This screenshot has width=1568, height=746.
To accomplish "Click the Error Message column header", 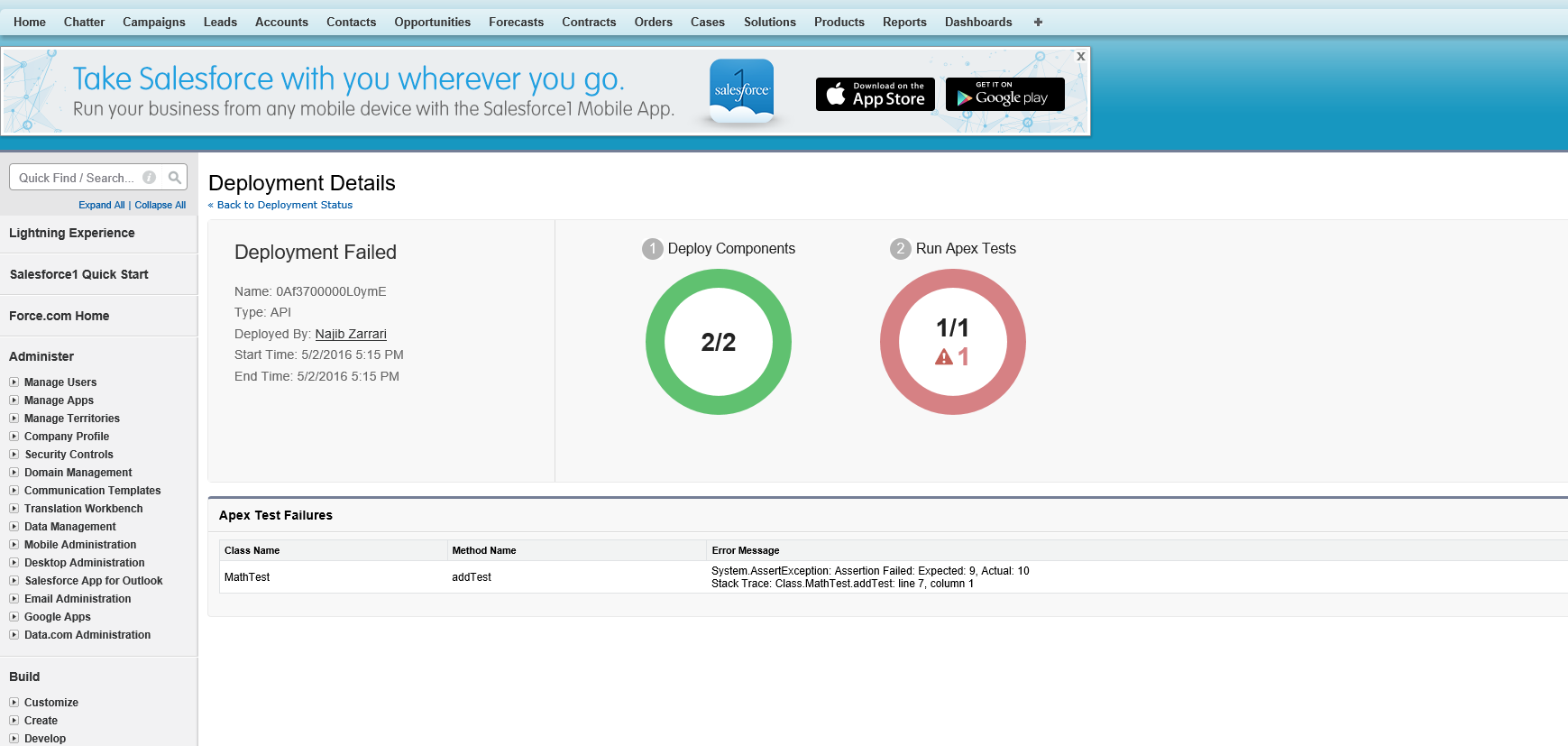I will point(746,550).
